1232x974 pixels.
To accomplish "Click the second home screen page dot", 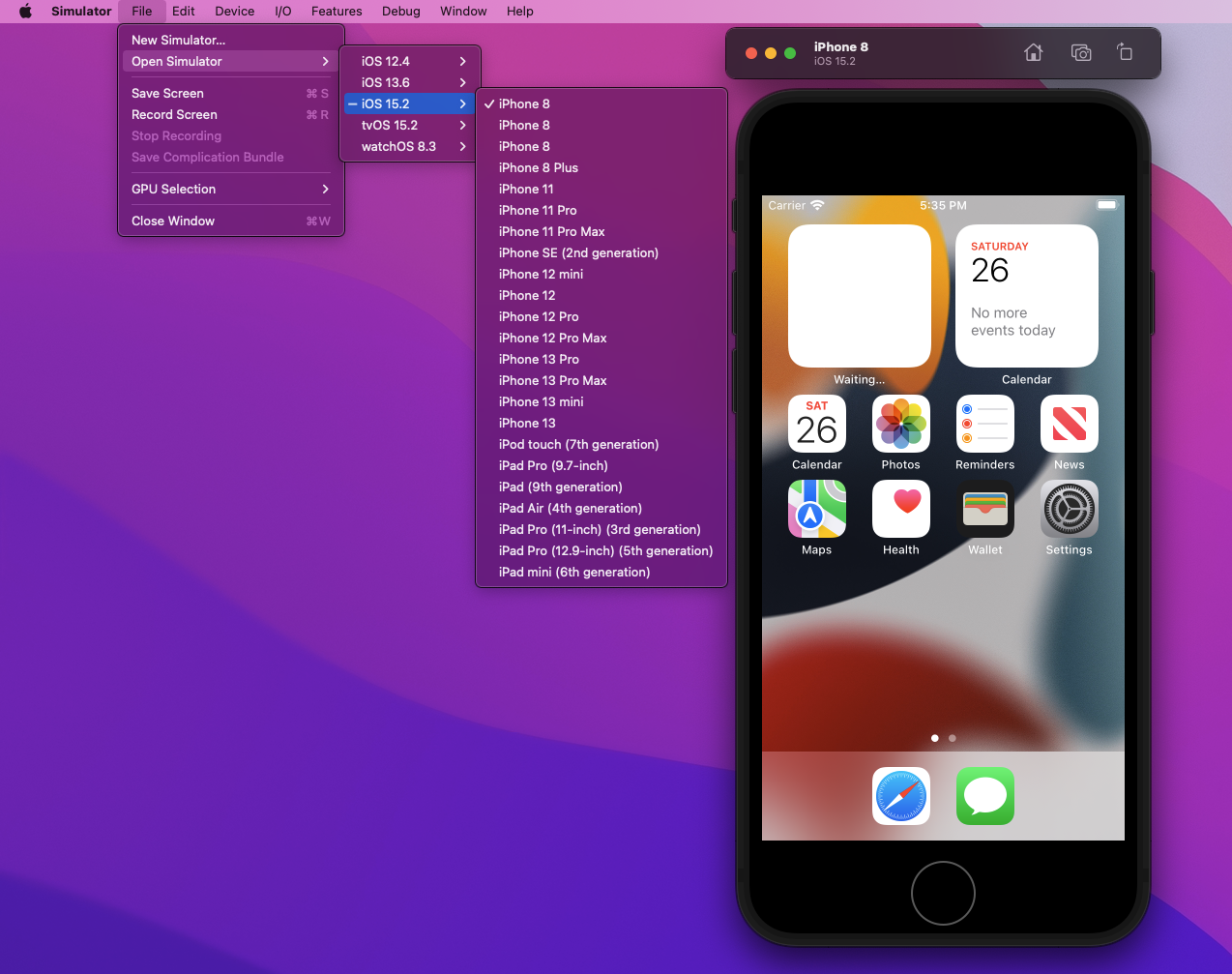I will point(952,738).
